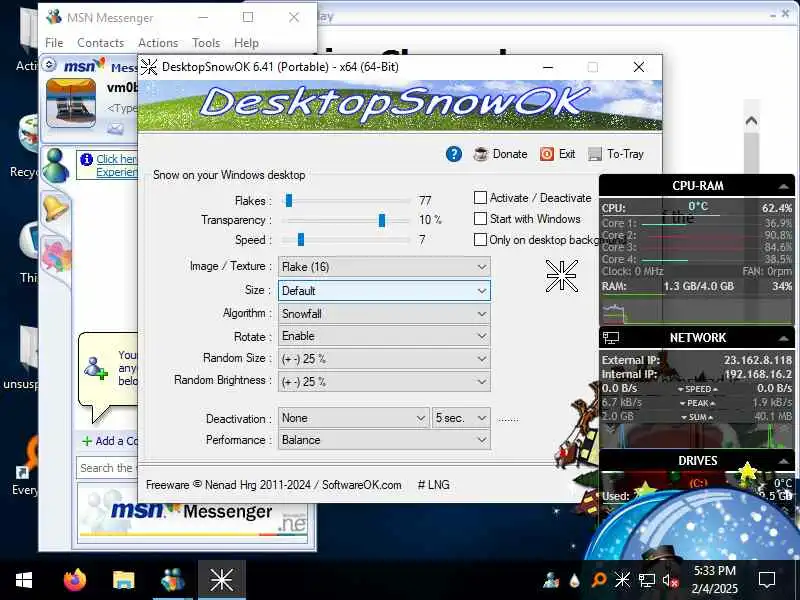Open the Tools menu in MSN Messenger
This screenshot has height=600, width=800.
click(206, 43)
